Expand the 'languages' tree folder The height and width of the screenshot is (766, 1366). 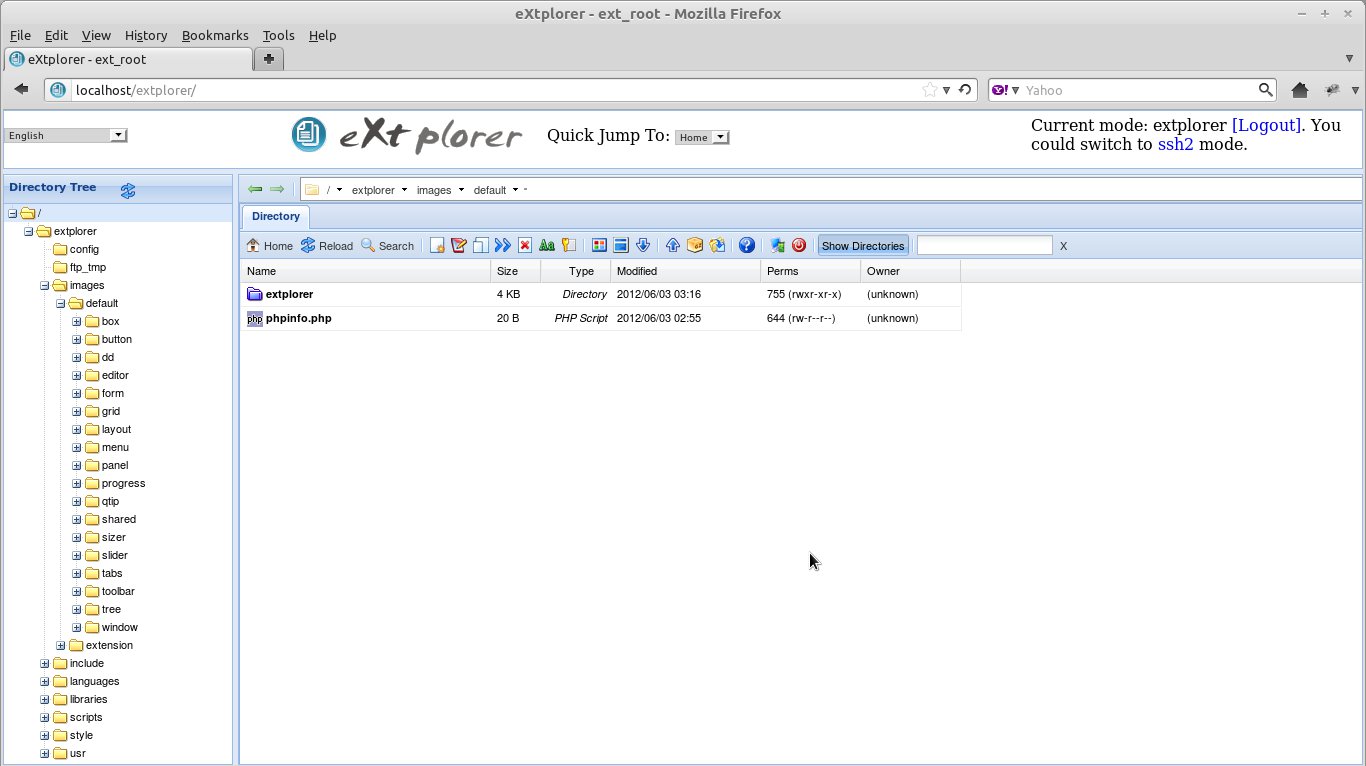45,682
